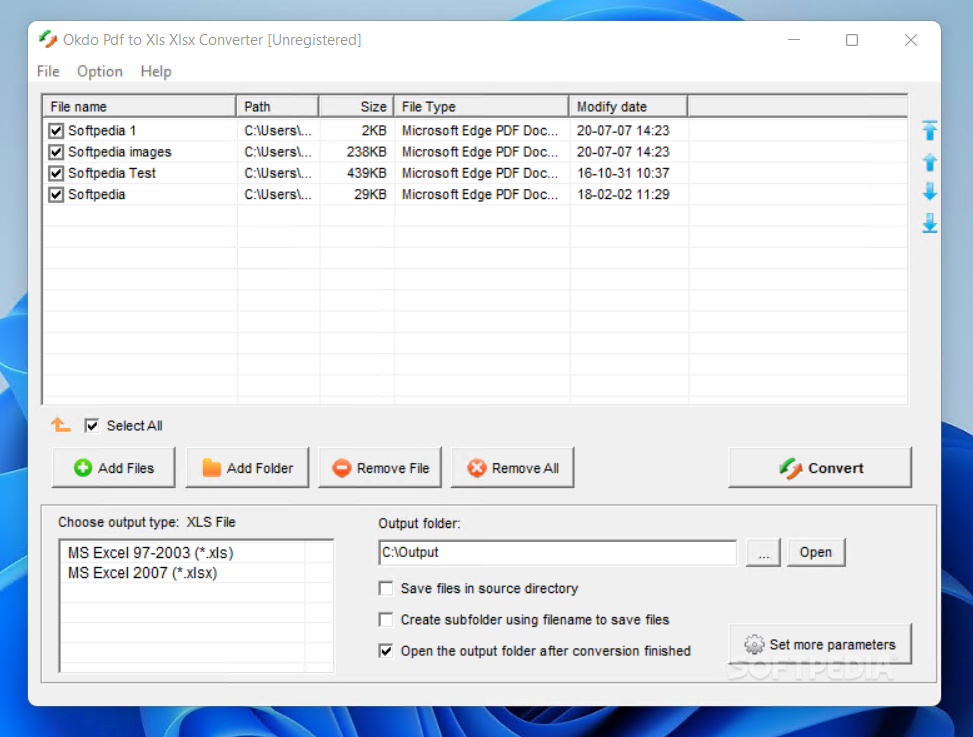Click the Output folder path field
The height and width of the screenshot is (737, 973).
click(x=557, y=552)
